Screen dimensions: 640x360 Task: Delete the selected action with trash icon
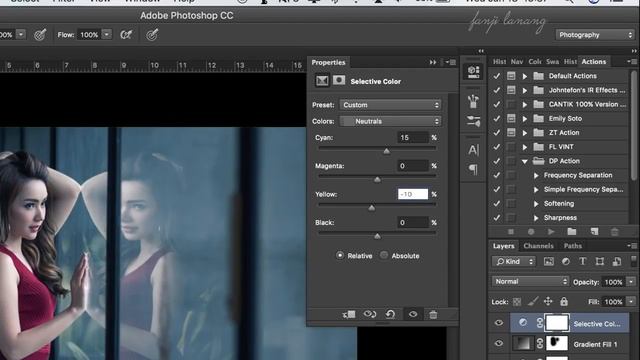pyautogui.click(x=615, y=231)
